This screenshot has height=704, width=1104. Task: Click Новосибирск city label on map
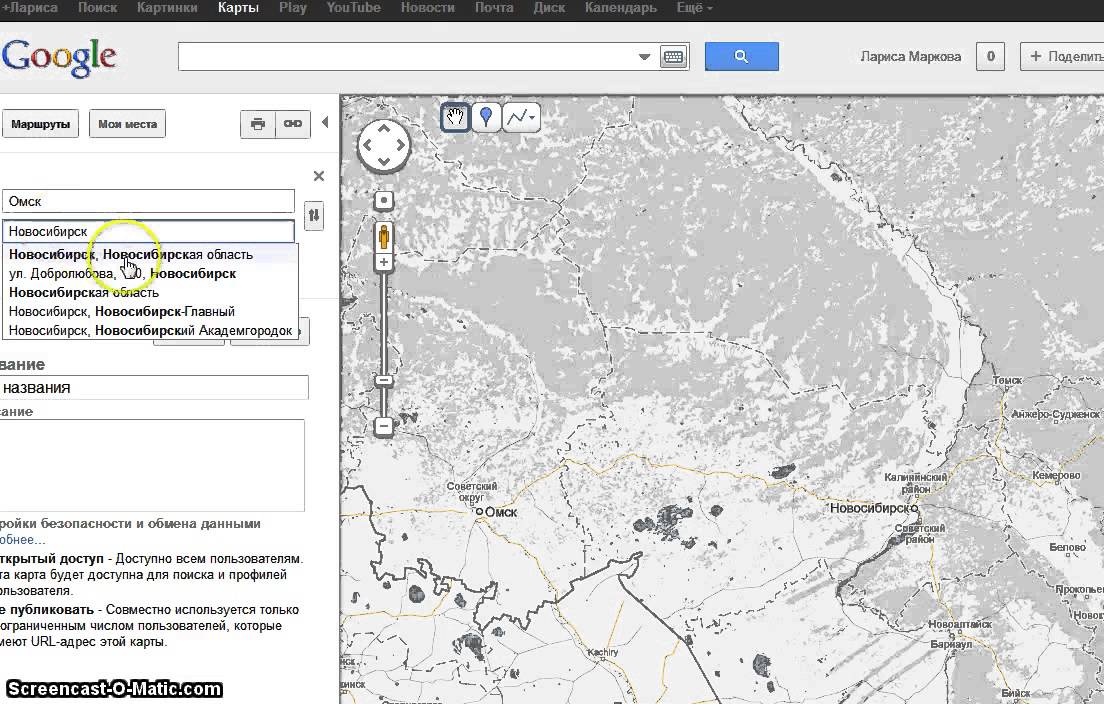pyautogui.click(x=871, y=508)
